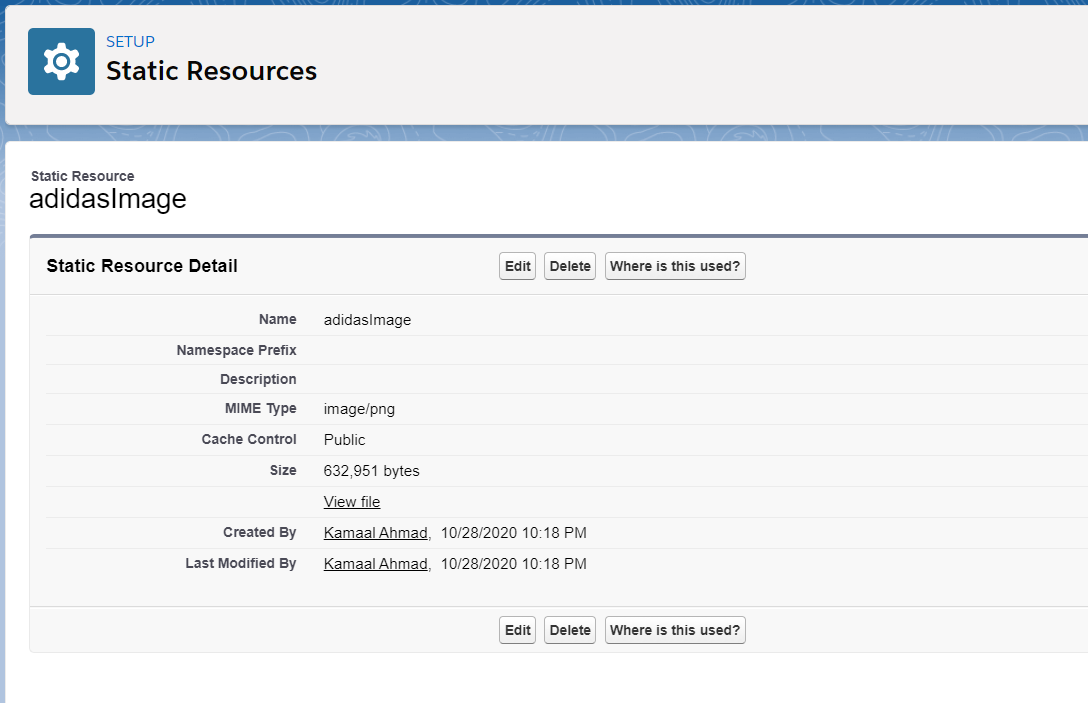
Task: Open the top 'Where is this used?' button
Action: point(675,266)
